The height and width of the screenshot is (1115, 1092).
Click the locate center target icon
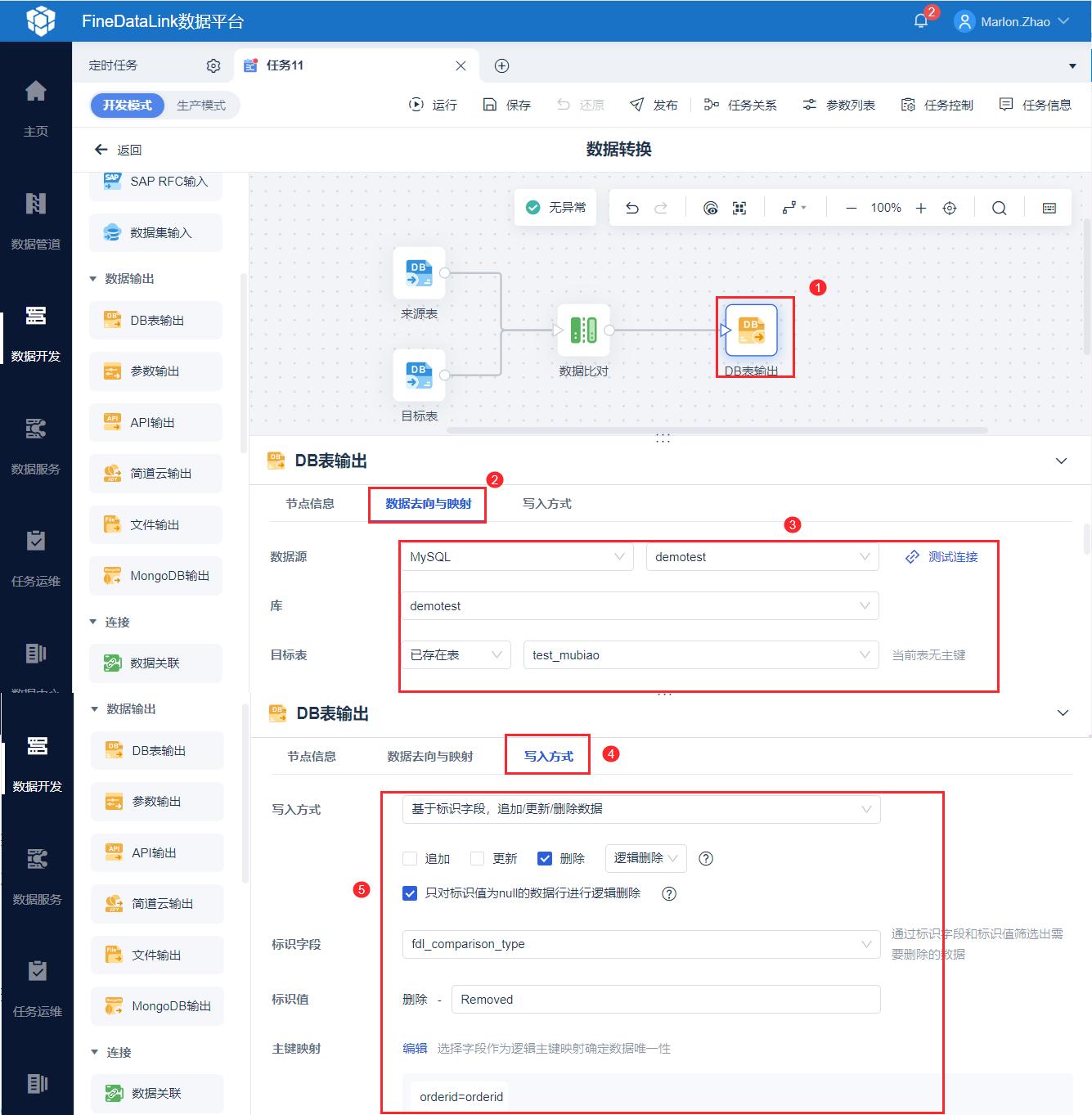pos(950,208)
